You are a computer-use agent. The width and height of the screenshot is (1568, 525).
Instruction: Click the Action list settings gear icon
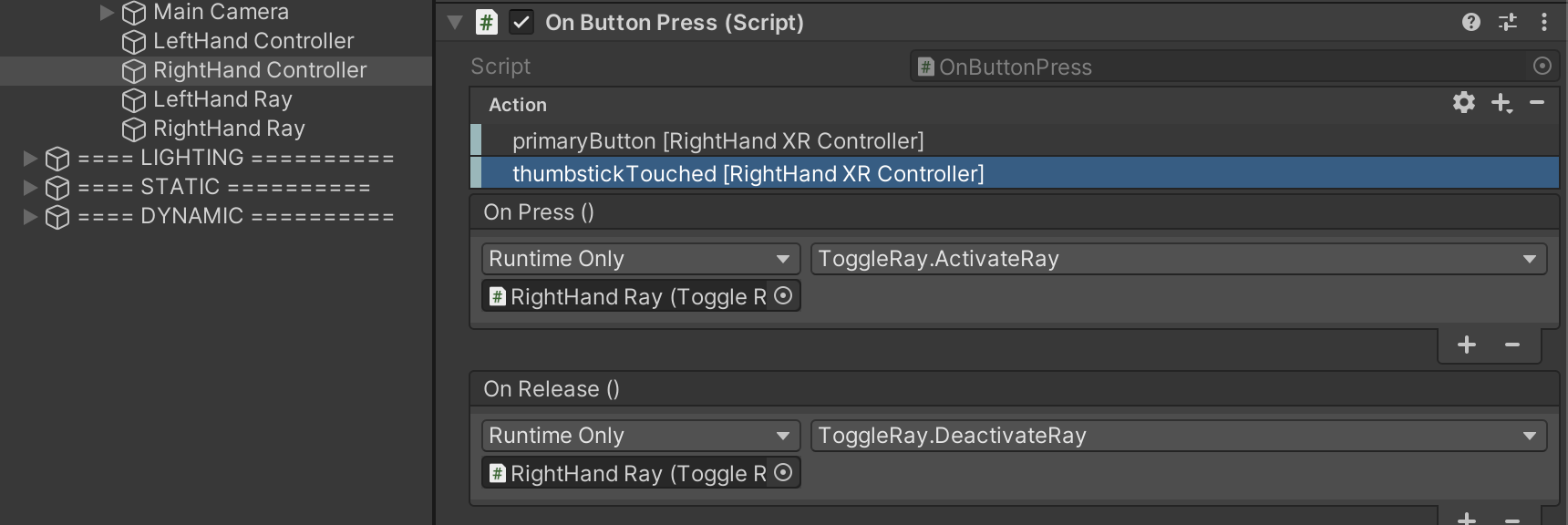(x=1464, y=102)
